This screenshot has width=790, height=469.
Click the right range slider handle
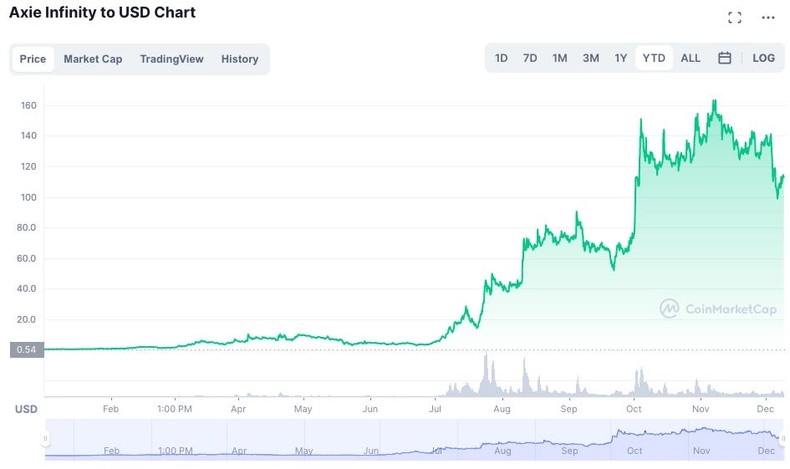780,439
